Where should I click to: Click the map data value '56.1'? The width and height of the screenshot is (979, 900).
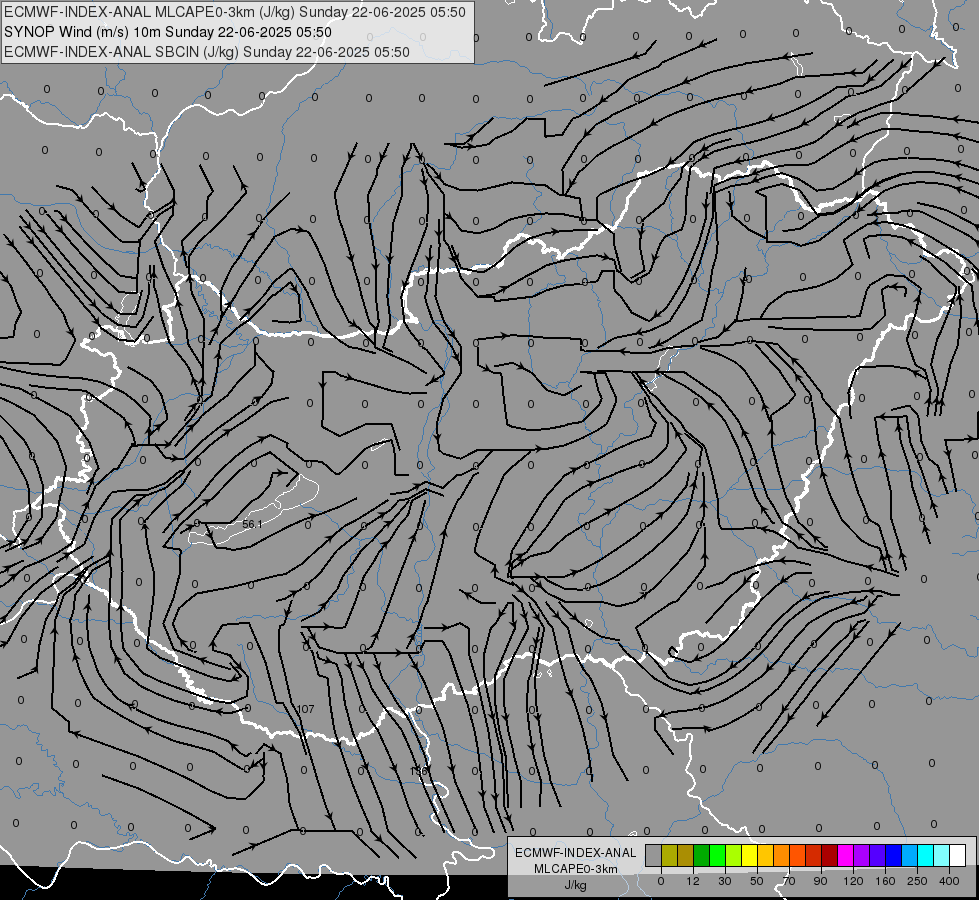[x=252, y=524]
